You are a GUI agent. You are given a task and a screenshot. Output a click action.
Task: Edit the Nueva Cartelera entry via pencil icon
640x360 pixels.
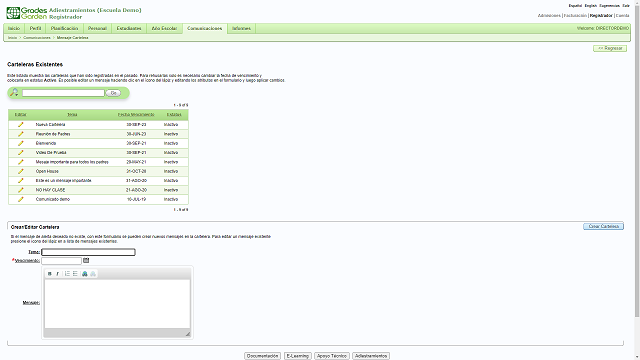pos(20,124)
